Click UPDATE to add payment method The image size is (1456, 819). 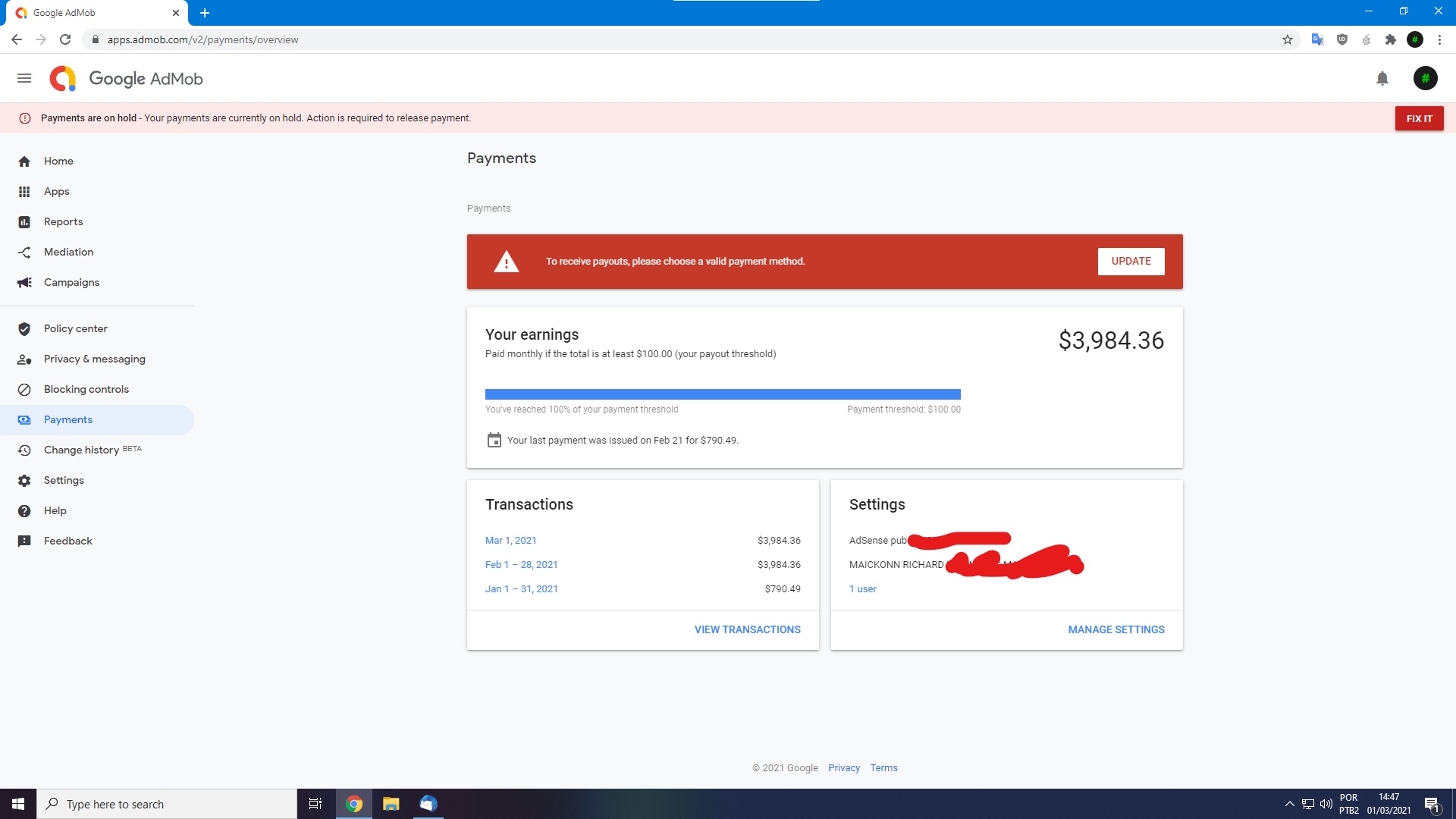[1130, 261]
